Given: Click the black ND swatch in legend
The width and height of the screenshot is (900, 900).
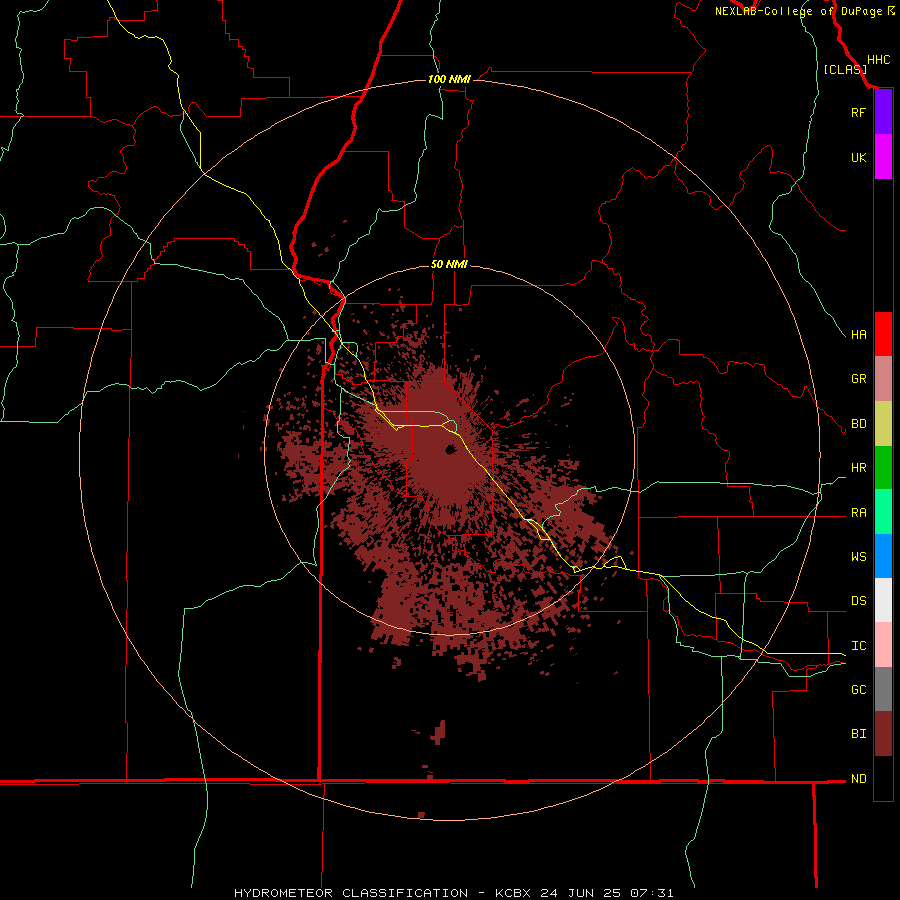Looking at the screenshot, I should (x=883, y=778).
